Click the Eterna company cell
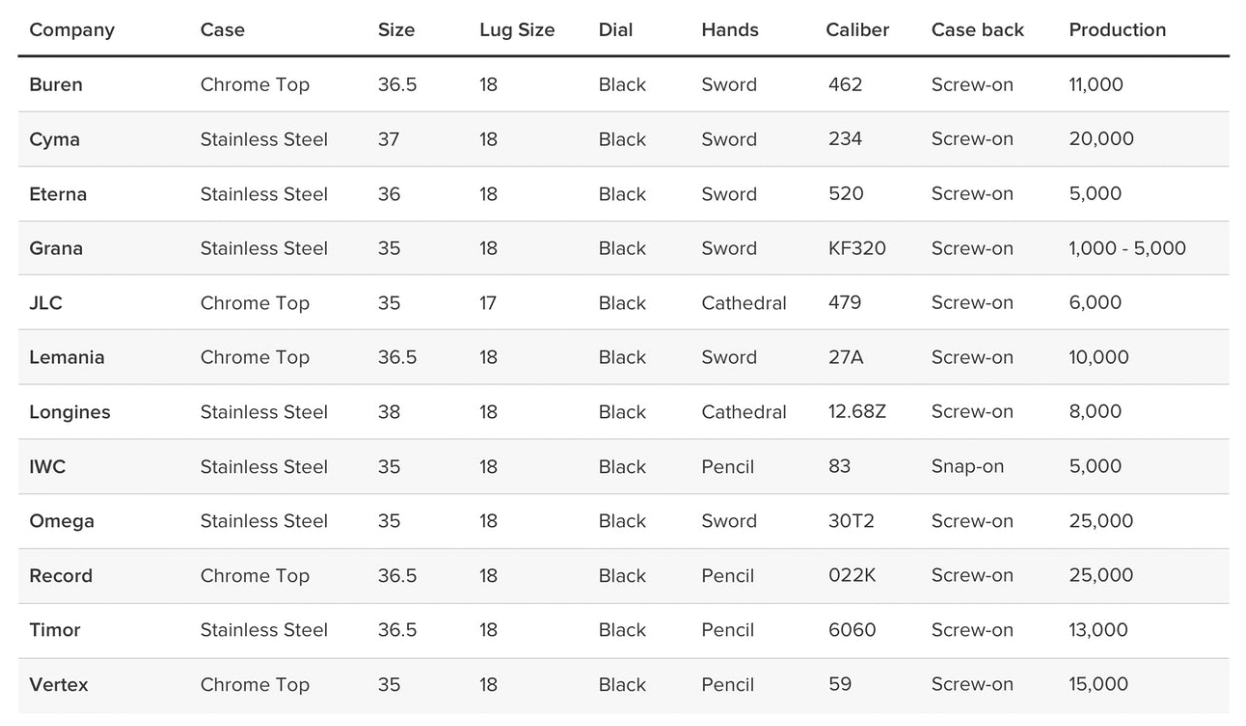The height and width of the screenshot is (726, 1246). tap(58, 194)
